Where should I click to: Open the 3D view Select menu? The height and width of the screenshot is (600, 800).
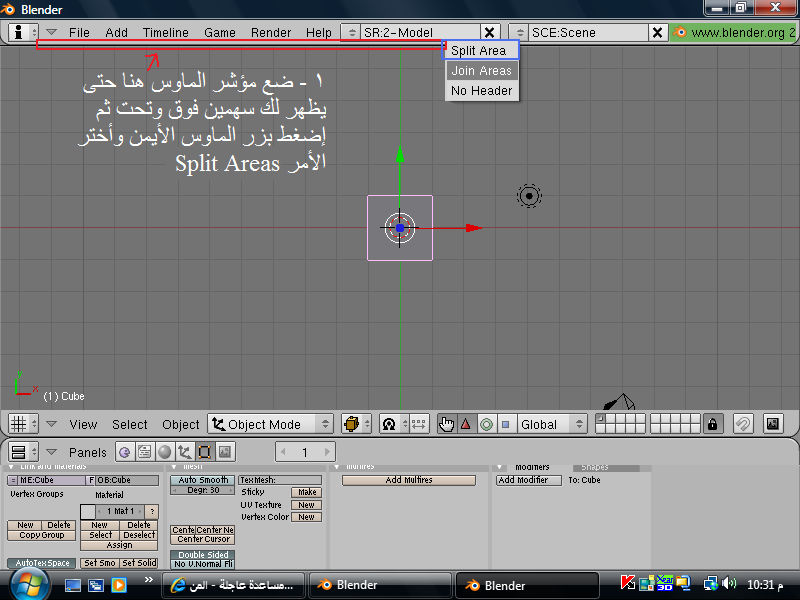click(130, 424)
